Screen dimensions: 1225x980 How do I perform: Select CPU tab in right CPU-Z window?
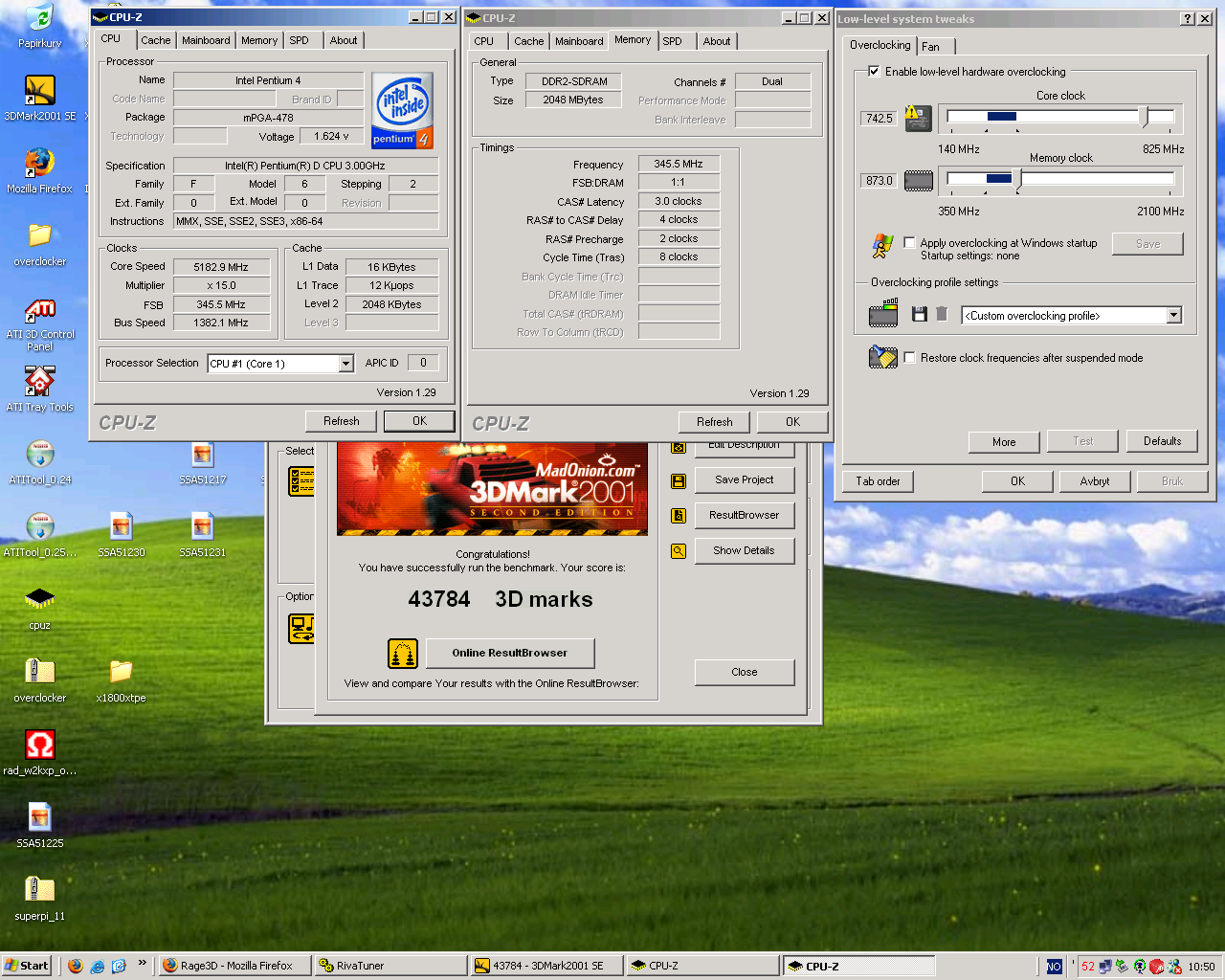tap(484, 41)
